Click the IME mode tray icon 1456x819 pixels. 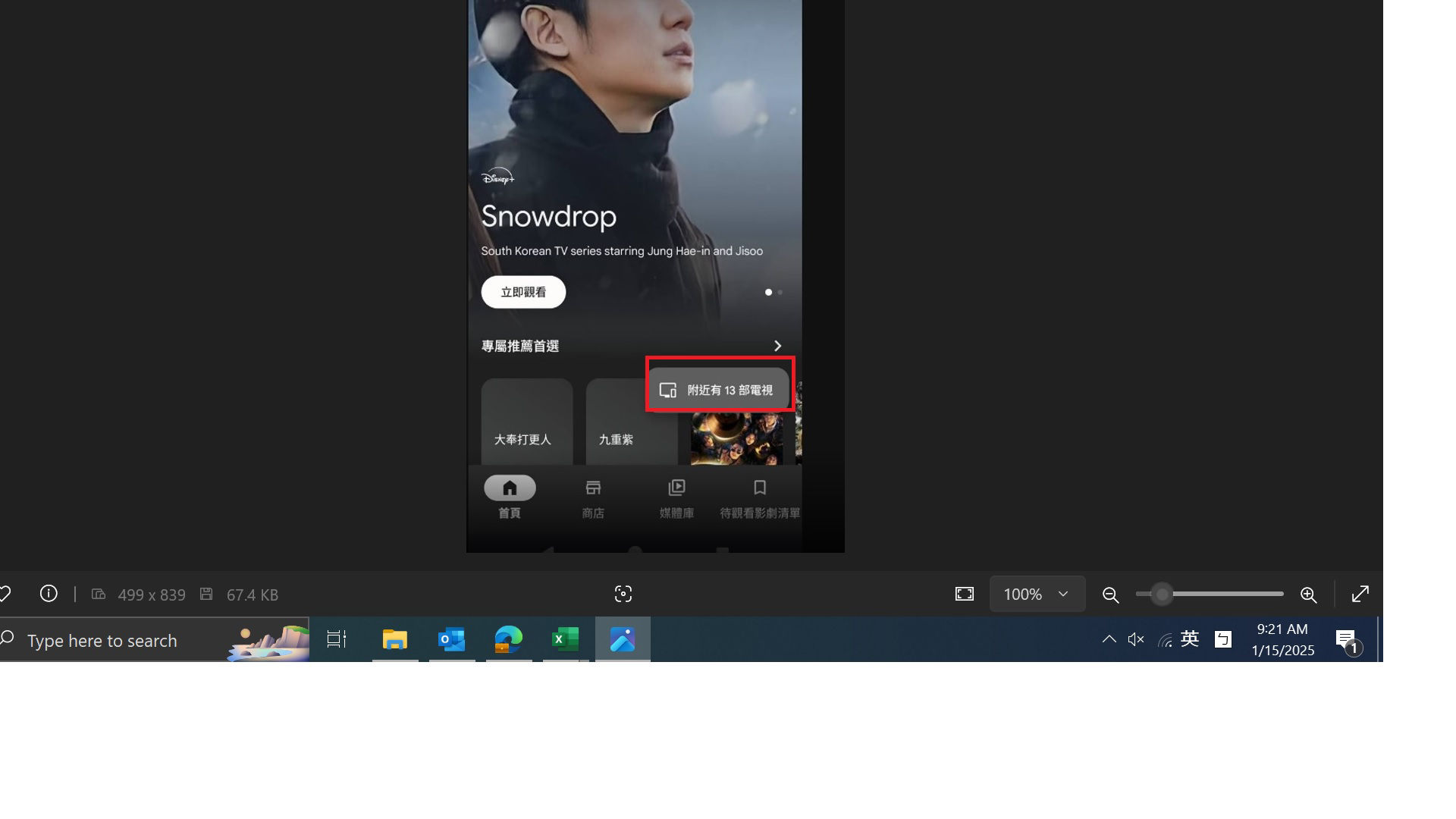tap(1222, 639)
